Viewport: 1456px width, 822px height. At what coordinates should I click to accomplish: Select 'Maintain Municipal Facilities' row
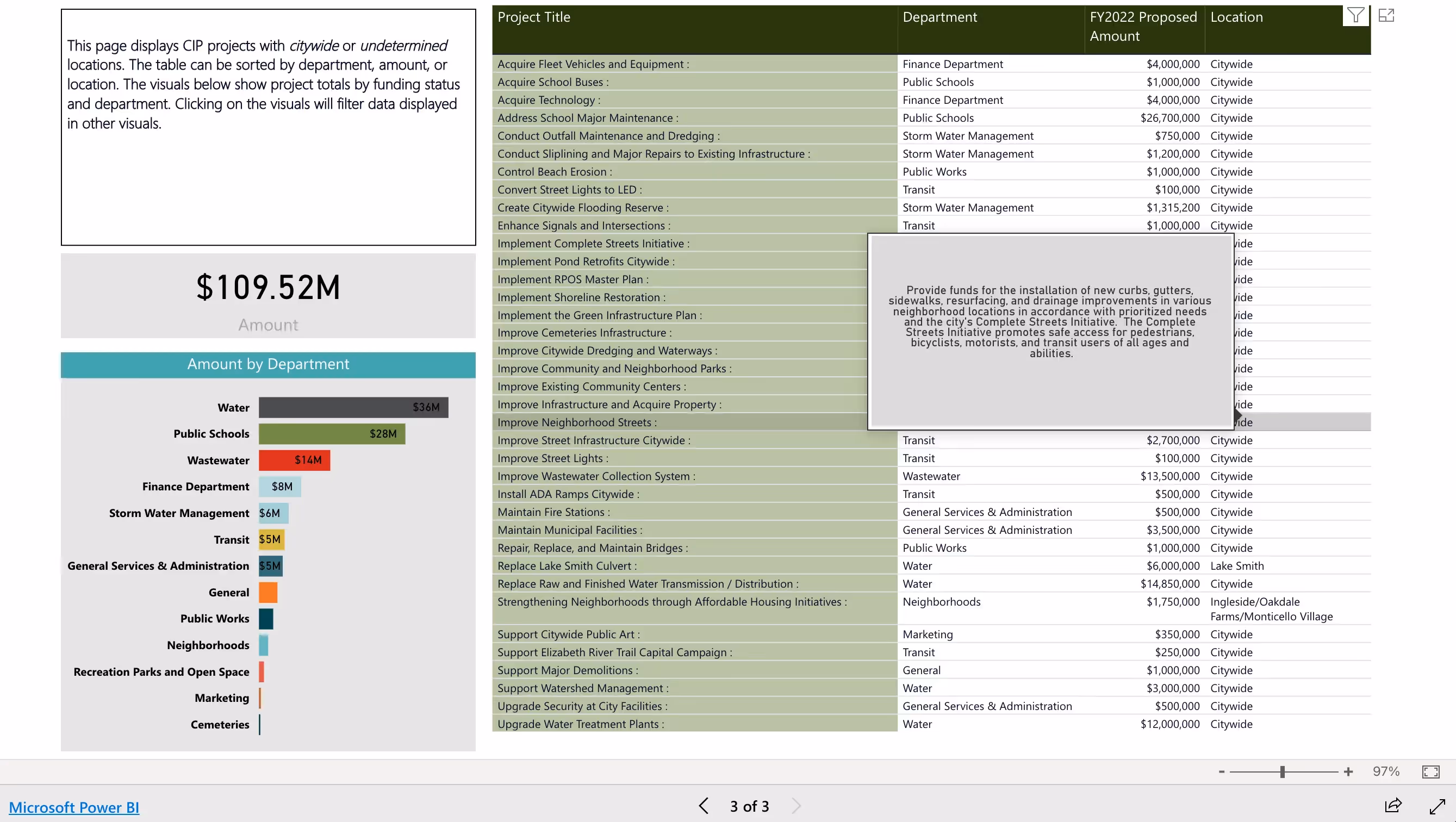coord(931,530)
